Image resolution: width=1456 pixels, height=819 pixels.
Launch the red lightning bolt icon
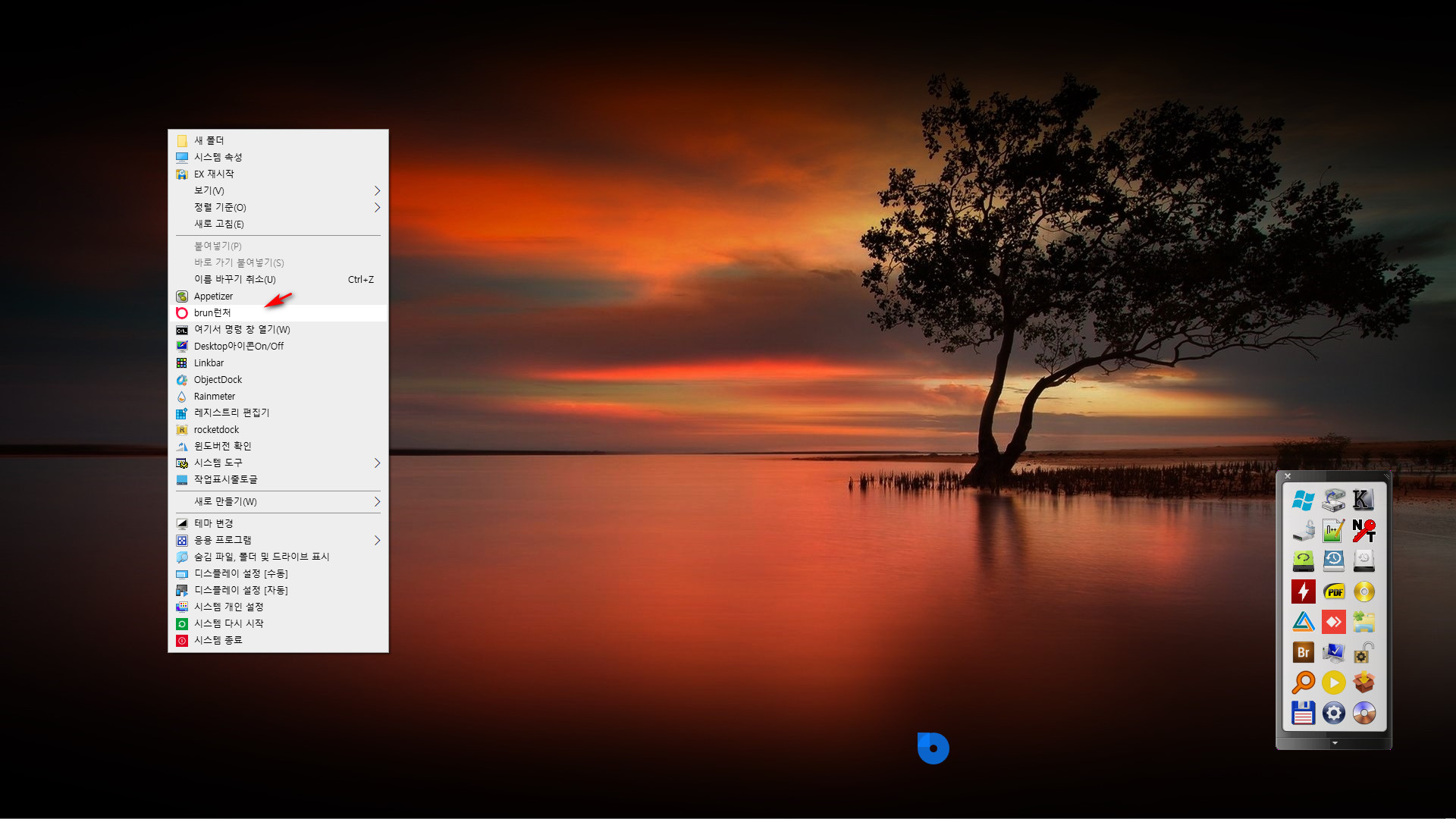pos(1303,591)
